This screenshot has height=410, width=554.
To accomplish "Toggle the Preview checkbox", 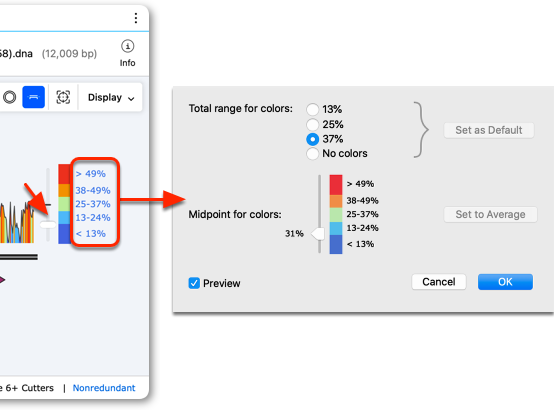I will tap(194, 283).
